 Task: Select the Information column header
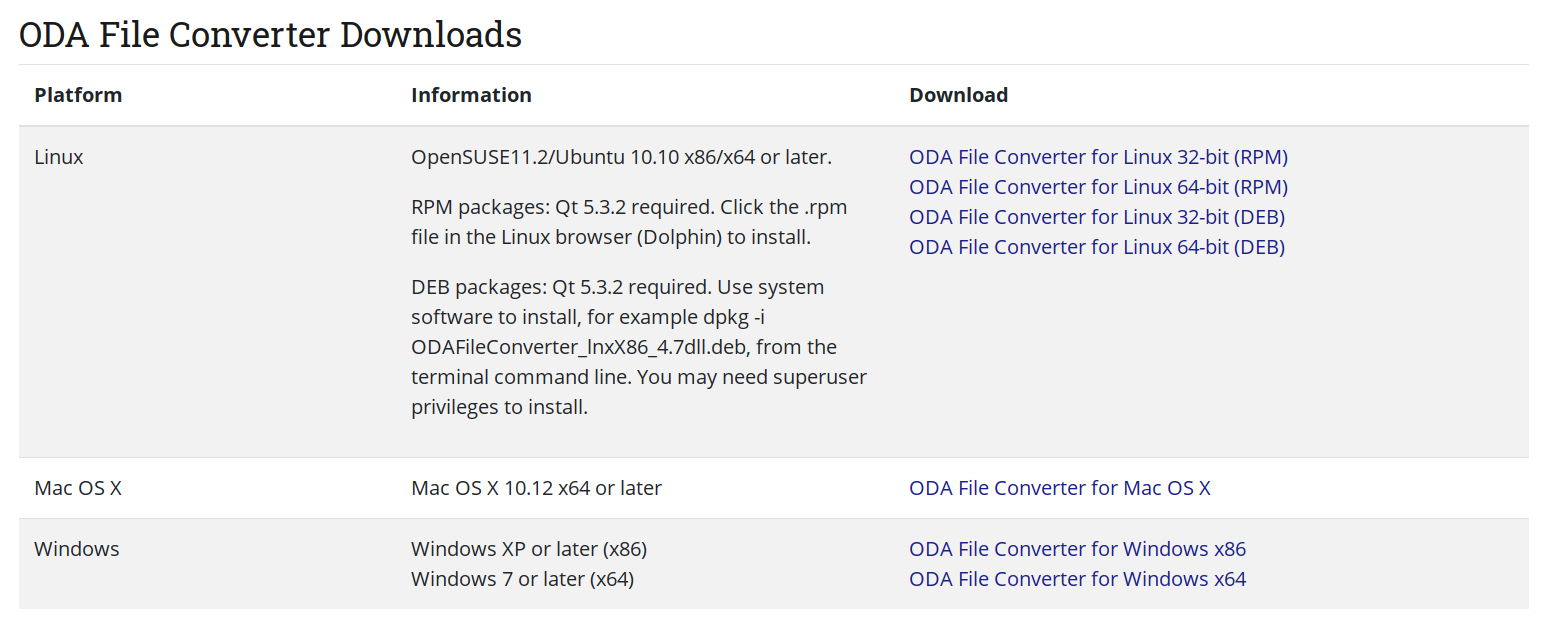coord(471,95)
